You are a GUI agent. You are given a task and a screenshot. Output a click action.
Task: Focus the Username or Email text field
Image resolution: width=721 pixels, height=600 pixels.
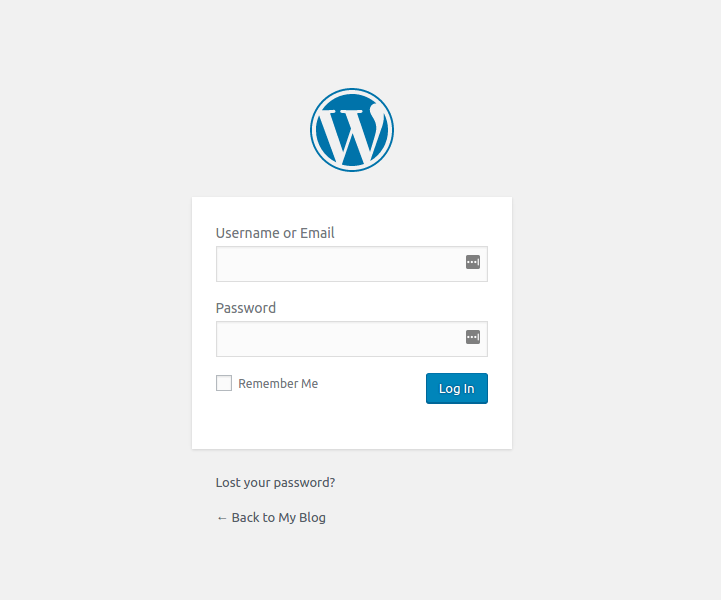point(338,264)
